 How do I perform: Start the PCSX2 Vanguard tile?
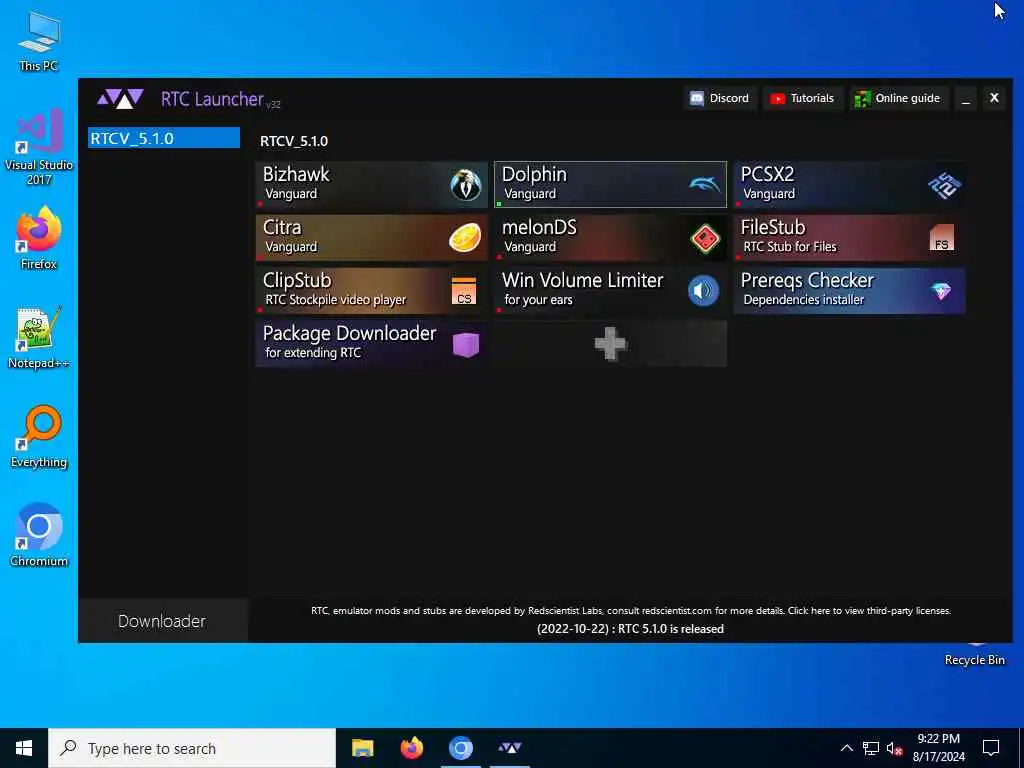click(849, 184)
